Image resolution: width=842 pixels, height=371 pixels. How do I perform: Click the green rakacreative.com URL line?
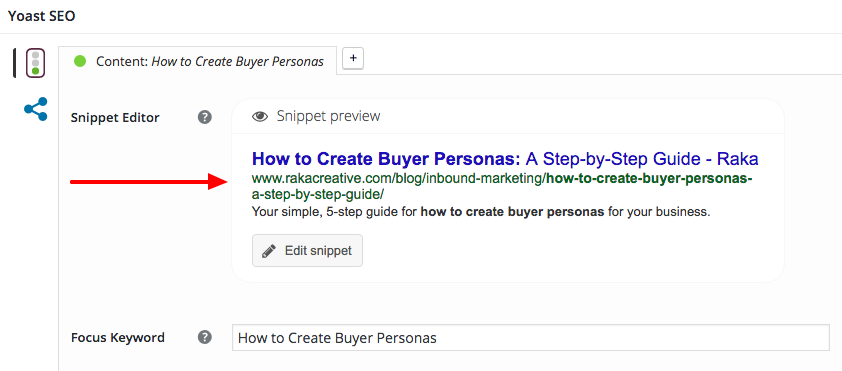(x=502, y=179)
